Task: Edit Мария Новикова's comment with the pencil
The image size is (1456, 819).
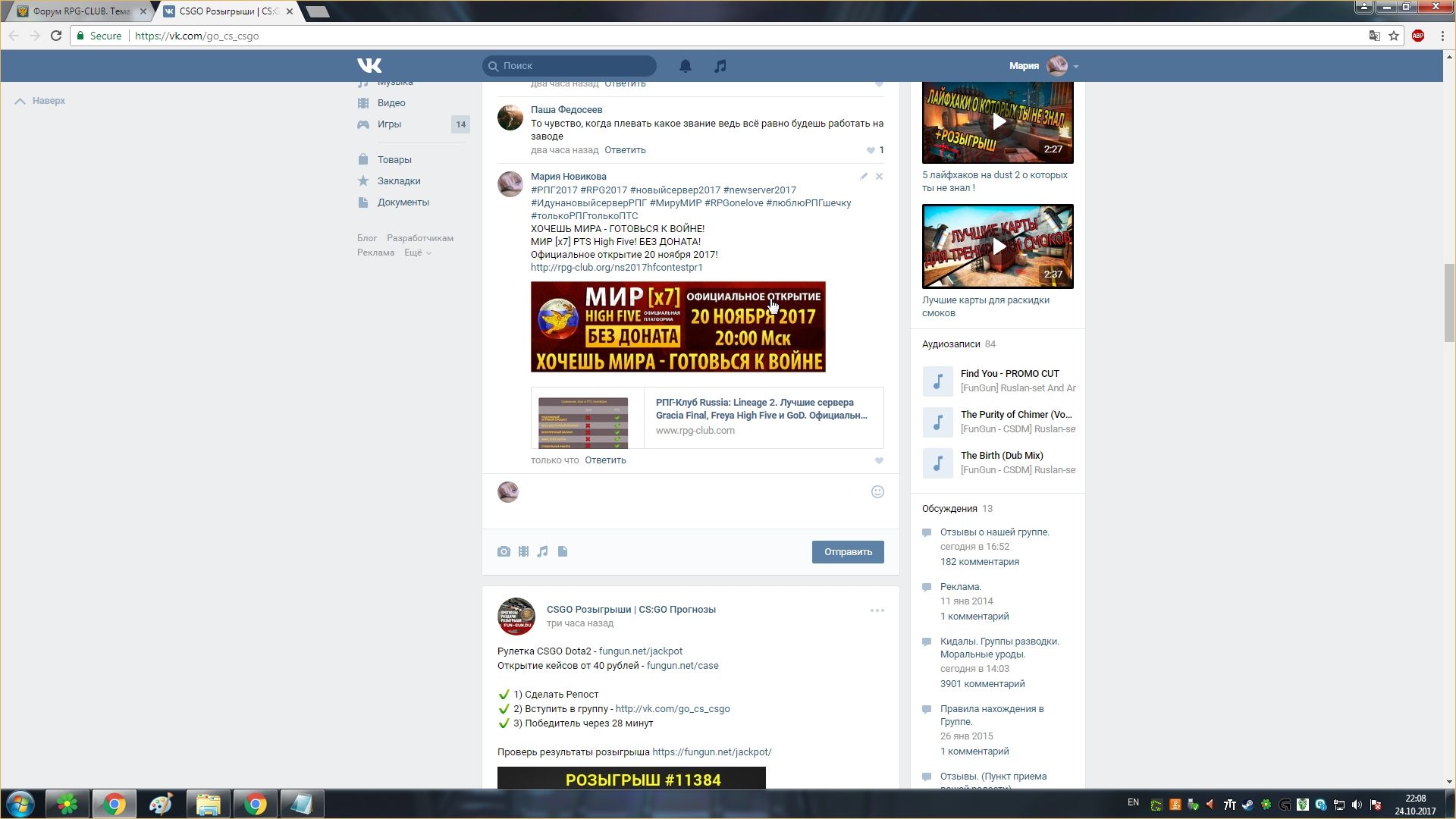Action: tap(864, 176)
